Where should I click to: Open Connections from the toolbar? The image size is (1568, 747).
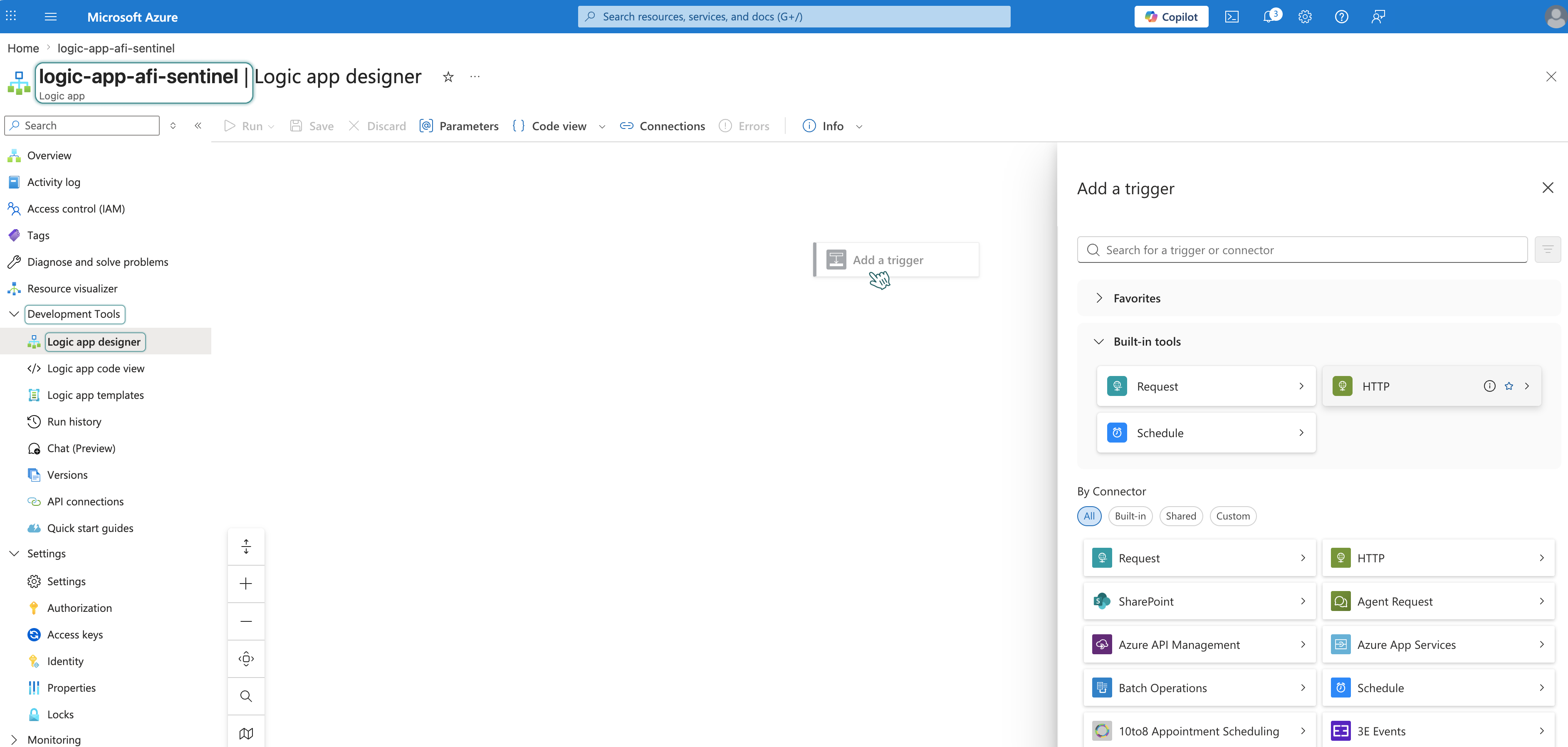pos(662,126)
